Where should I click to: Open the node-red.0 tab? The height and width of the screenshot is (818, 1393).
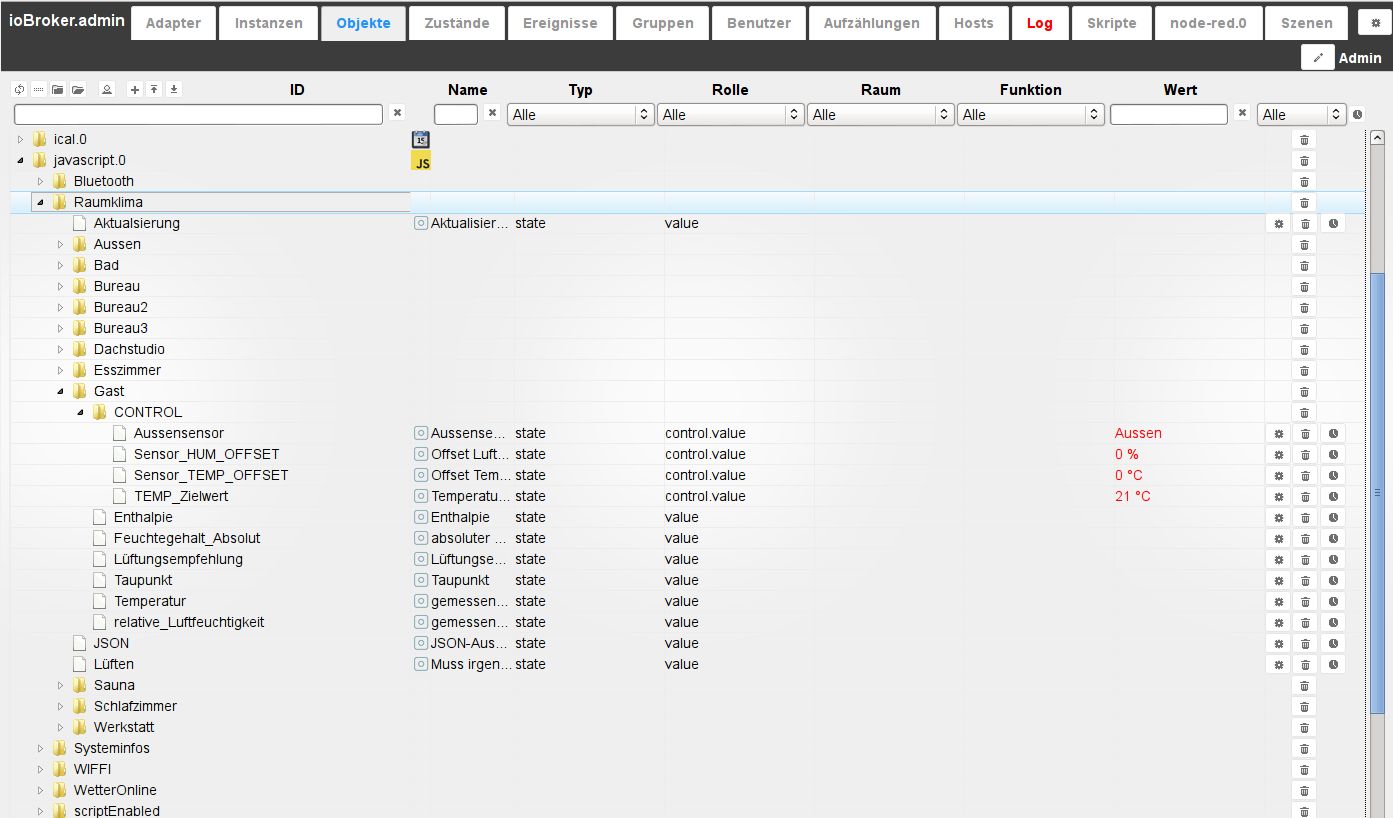coord(1208,23)
